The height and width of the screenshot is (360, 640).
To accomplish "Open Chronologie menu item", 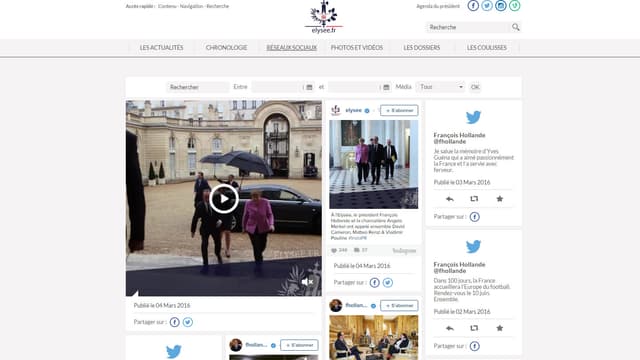I will 227,48.
